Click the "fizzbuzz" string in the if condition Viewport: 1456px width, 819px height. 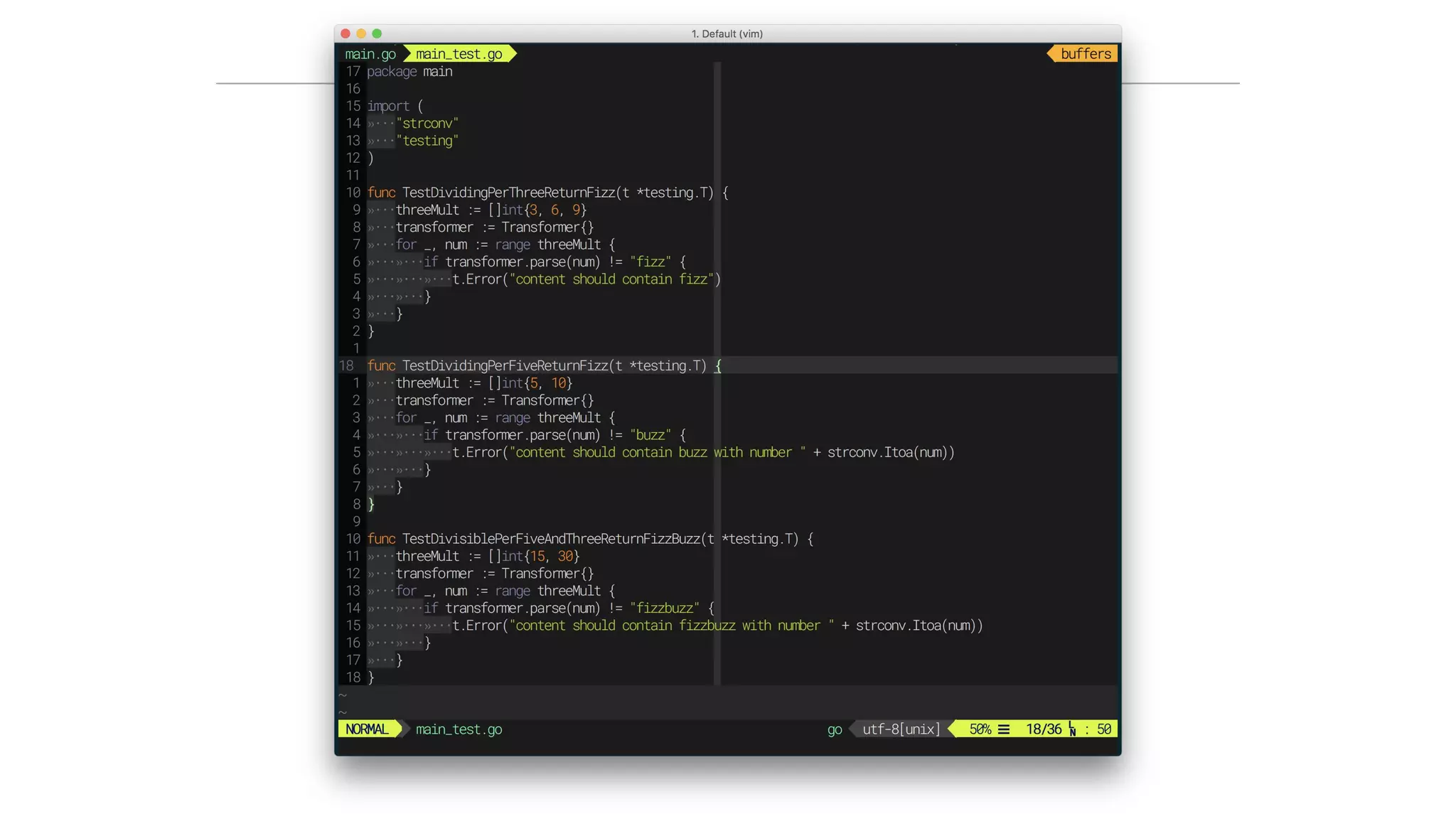[x=664, y=609]
